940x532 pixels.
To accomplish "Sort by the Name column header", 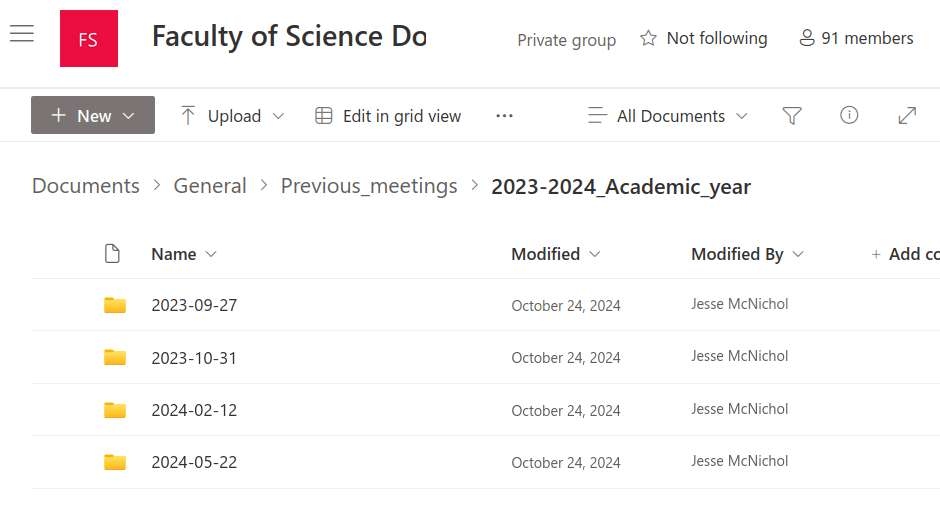I will [x=174, y=254].
